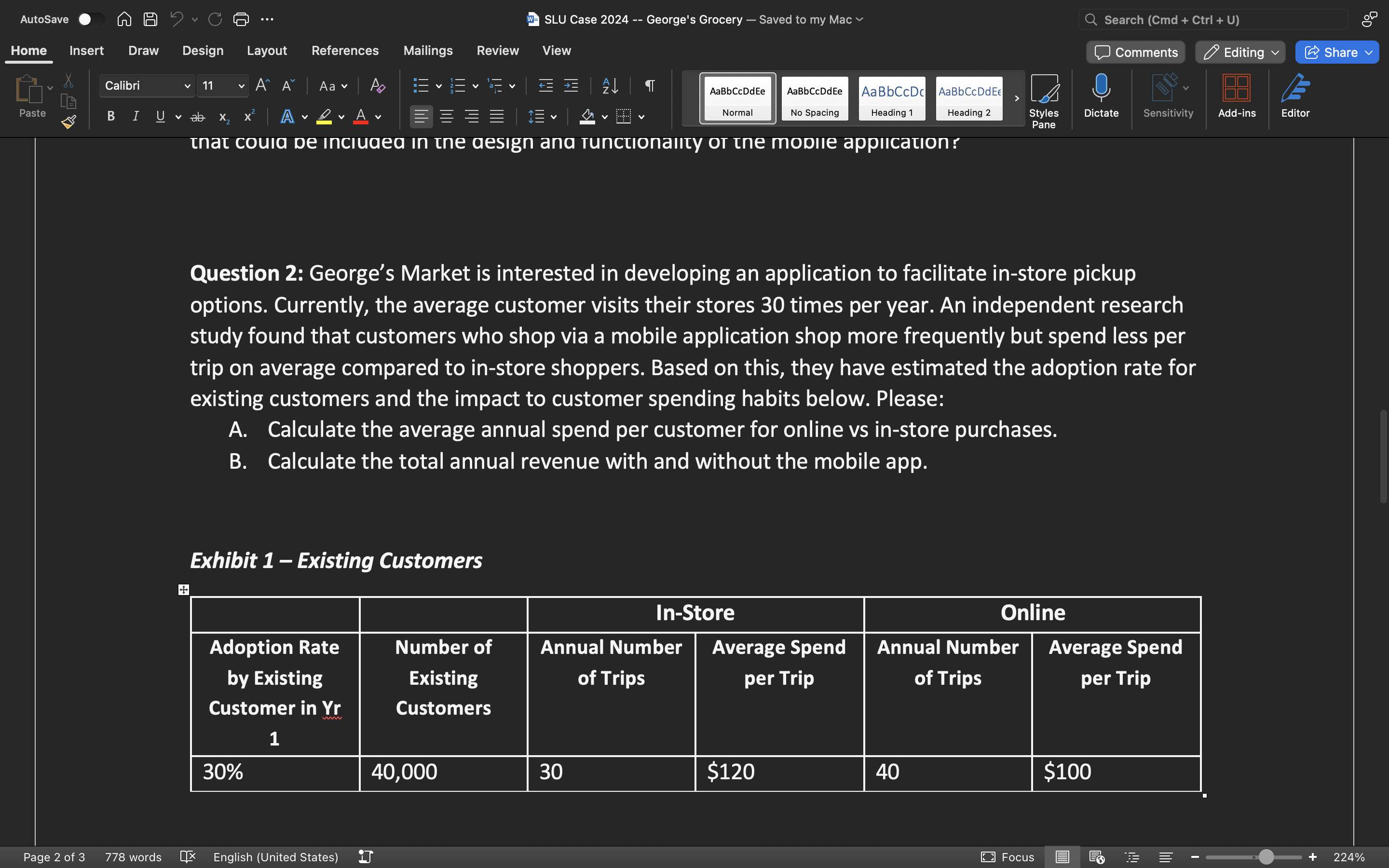Switch to Focus mode
Viewport: 1389px width, 868px height.
pos(1009,856)
